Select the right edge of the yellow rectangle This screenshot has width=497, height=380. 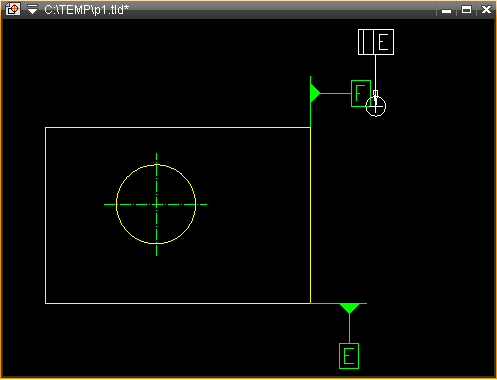point(310,215)
